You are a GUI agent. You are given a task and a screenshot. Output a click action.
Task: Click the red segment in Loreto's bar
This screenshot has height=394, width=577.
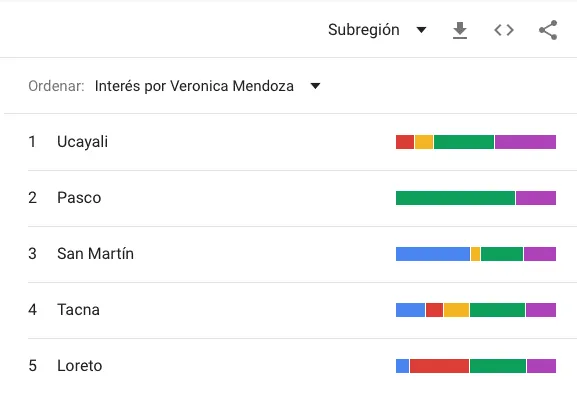tap(439, 366)
